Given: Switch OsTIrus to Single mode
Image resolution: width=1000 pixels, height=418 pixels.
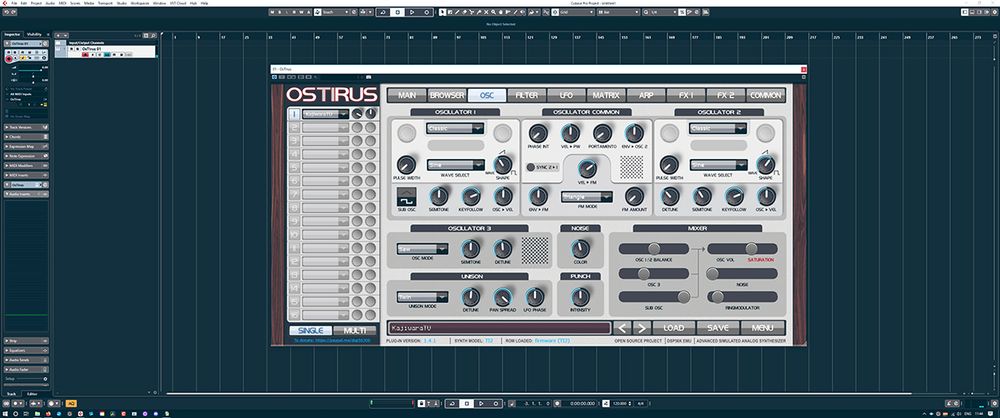Looking at the screenshot, I should point(310,331).
